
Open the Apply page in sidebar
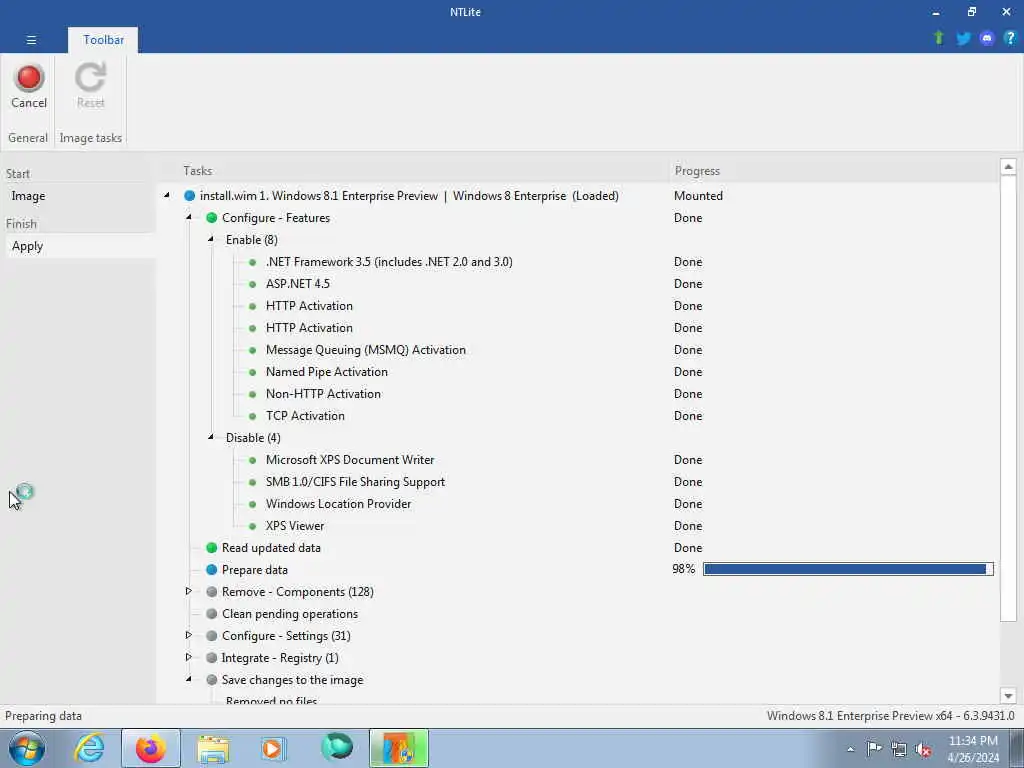[80, 246]
